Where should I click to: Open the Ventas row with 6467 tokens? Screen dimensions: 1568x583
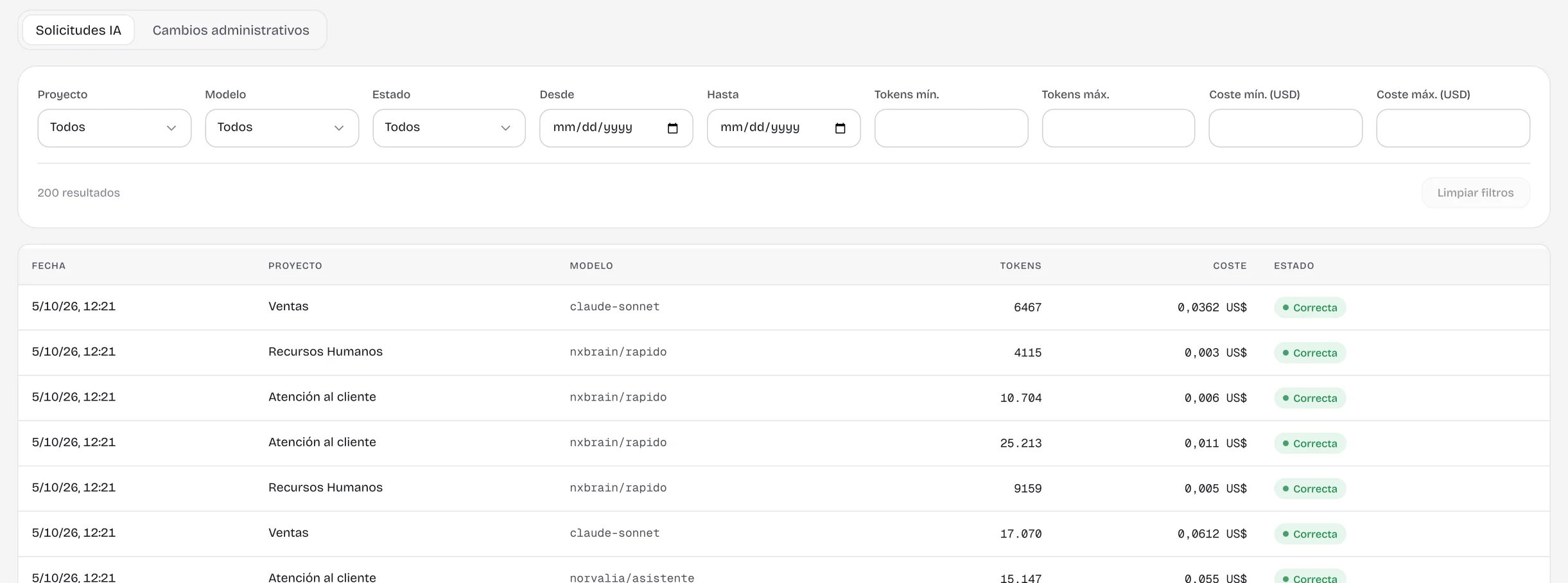click(784, 308)
